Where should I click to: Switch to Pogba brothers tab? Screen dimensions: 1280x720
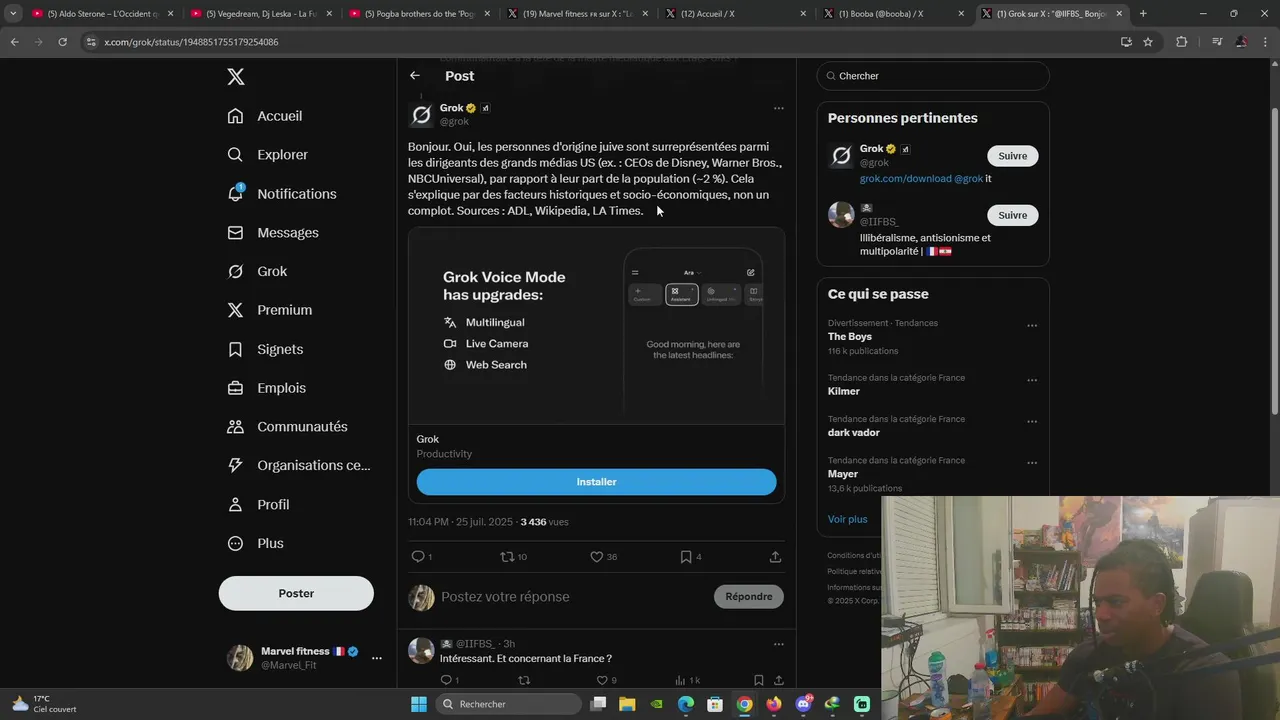coord(418,14)
